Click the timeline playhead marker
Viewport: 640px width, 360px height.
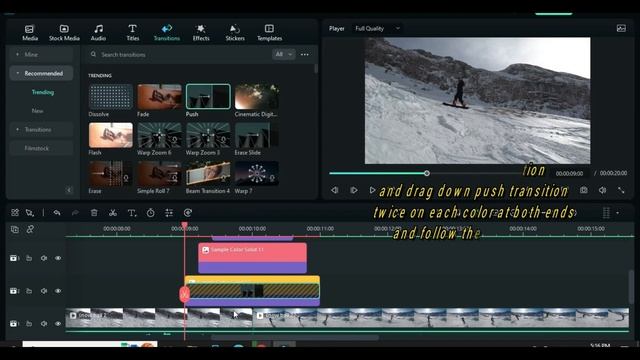point(184,225)
